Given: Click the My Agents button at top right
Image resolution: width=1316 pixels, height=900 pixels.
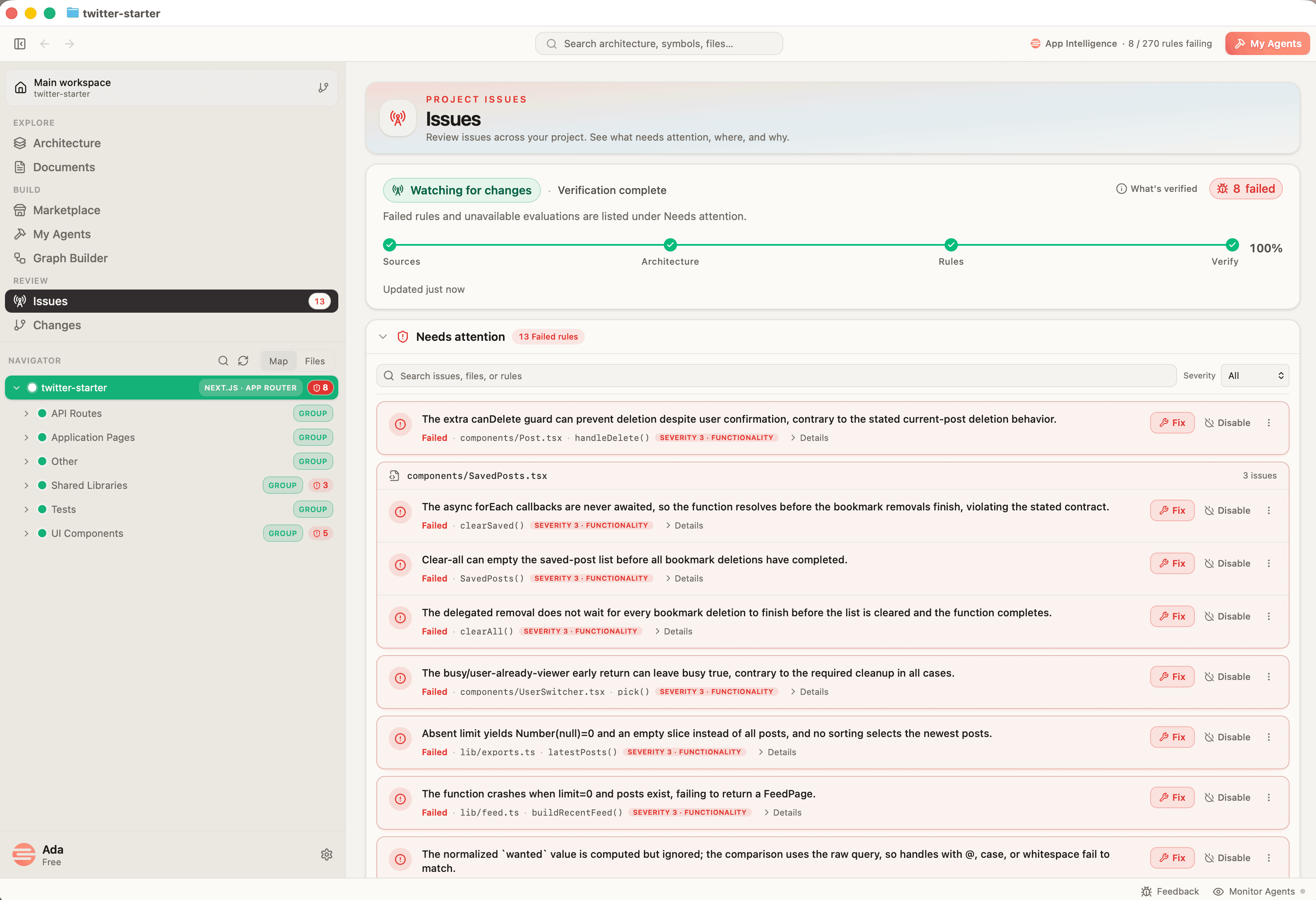Looking at the screenshot, I should pos(1267,43).
